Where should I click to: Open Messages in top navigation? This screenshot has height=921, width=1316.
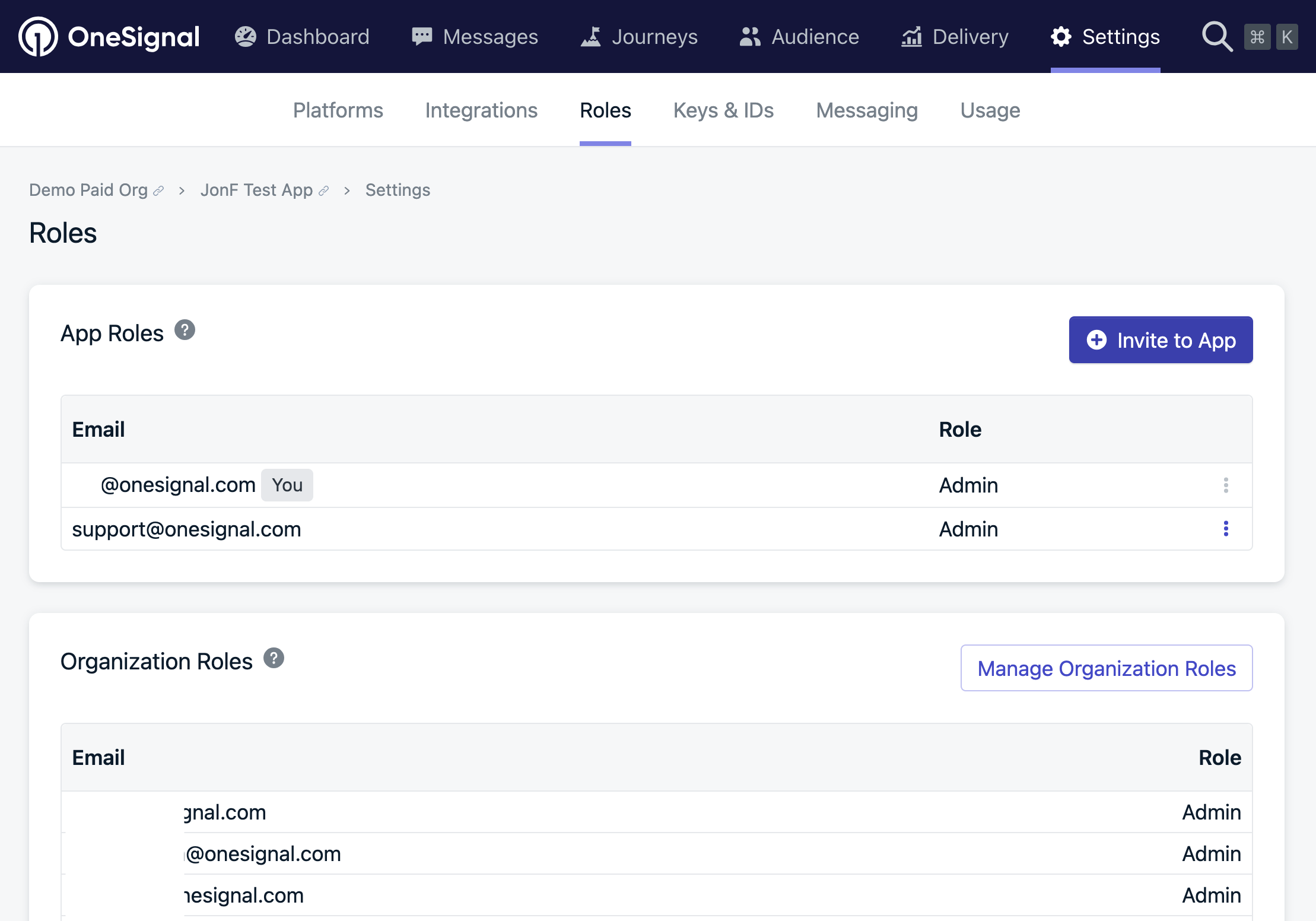(475, 37)
